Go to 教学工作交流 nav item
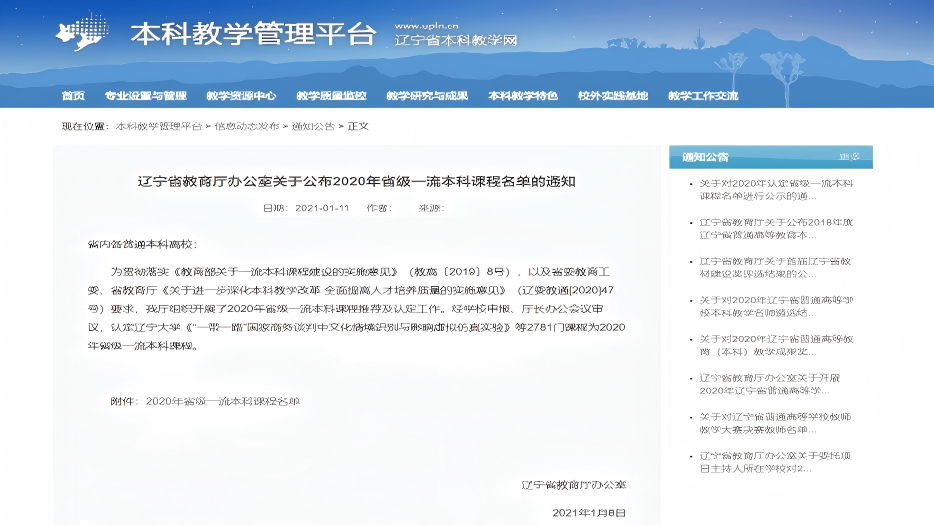934x525 pixels. point(703,96)
